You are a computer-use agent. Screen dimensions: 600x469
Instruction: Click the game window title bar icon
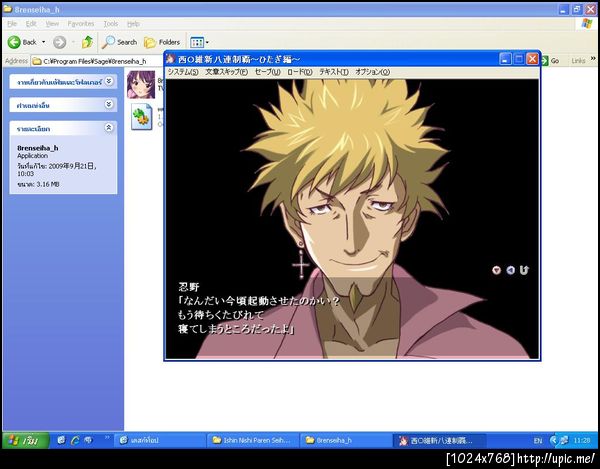[x=171, y=59]
